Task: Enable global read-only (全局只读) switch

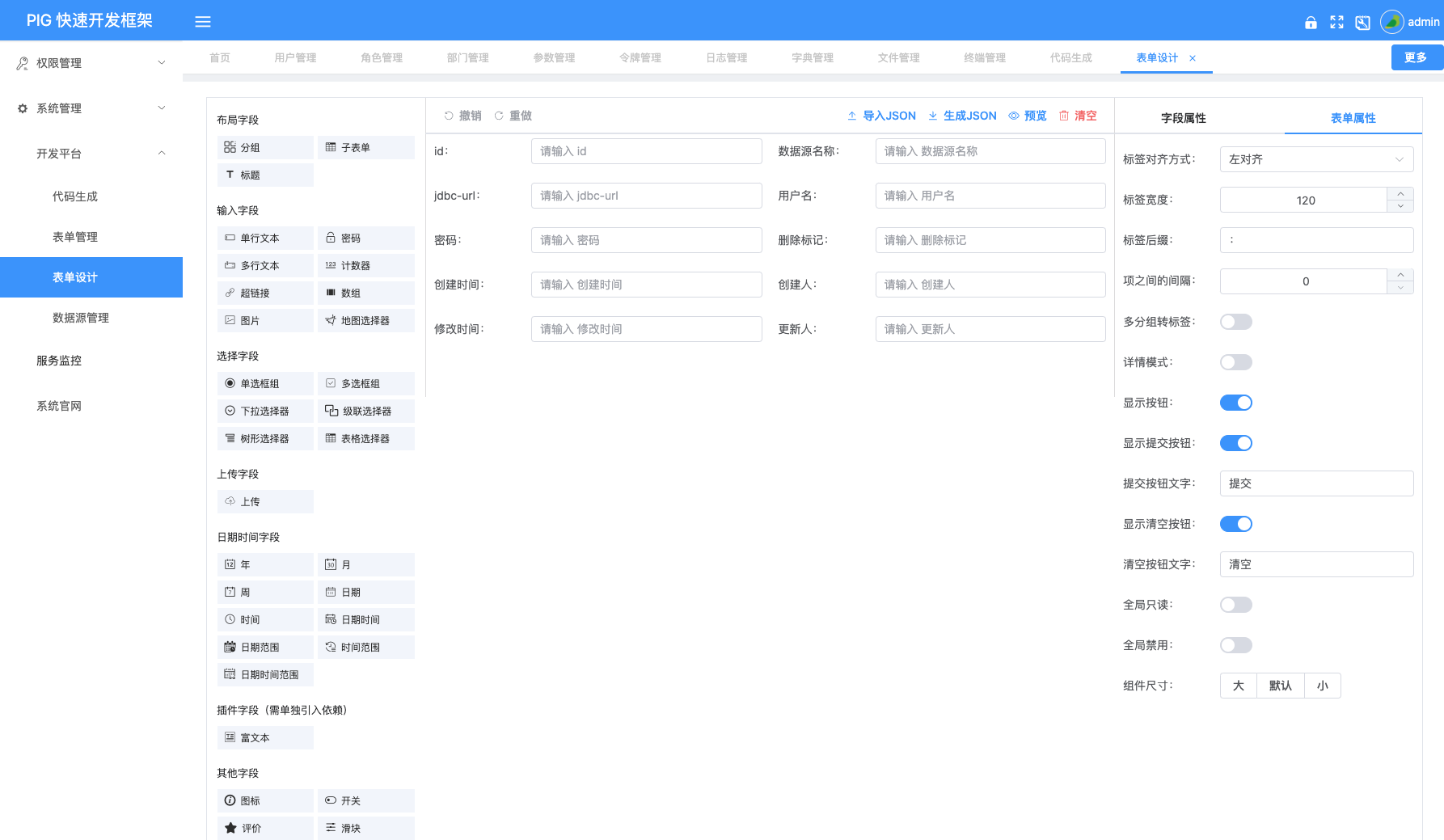Action: [1235, 605]
